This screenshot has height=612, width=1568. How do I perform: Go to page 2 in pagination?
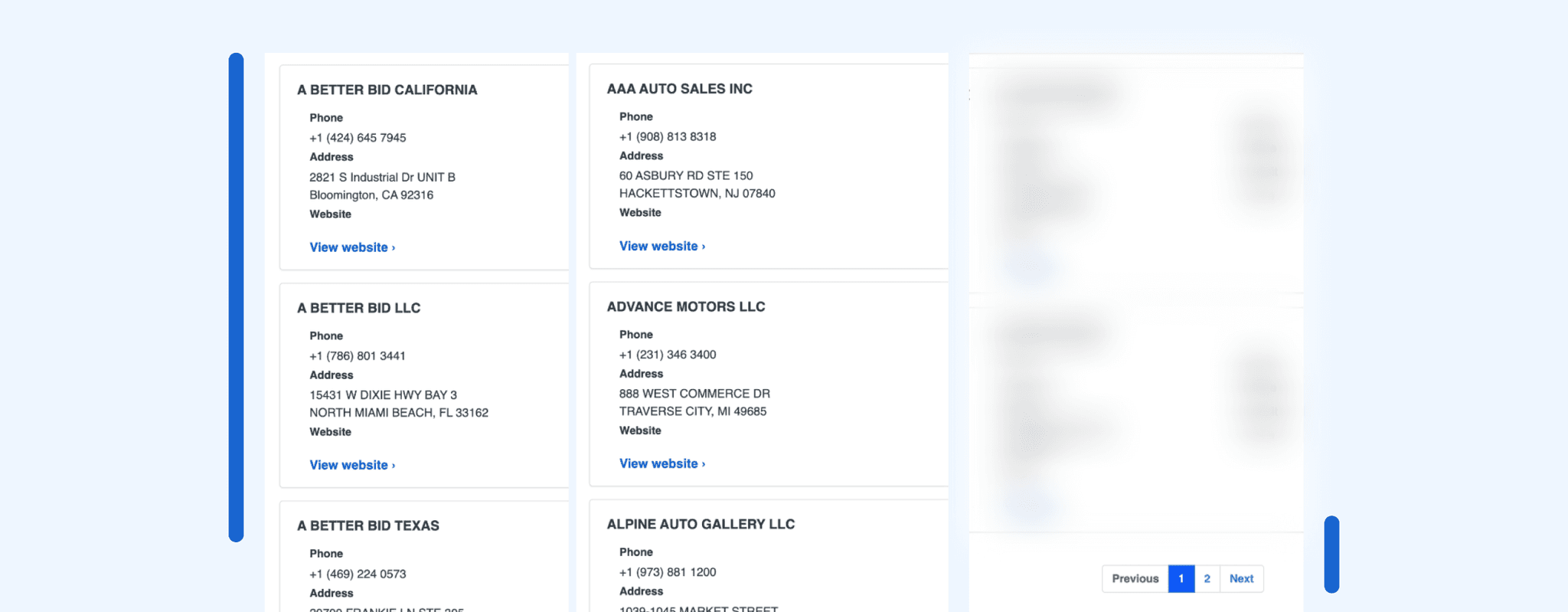click(1207, 578)
